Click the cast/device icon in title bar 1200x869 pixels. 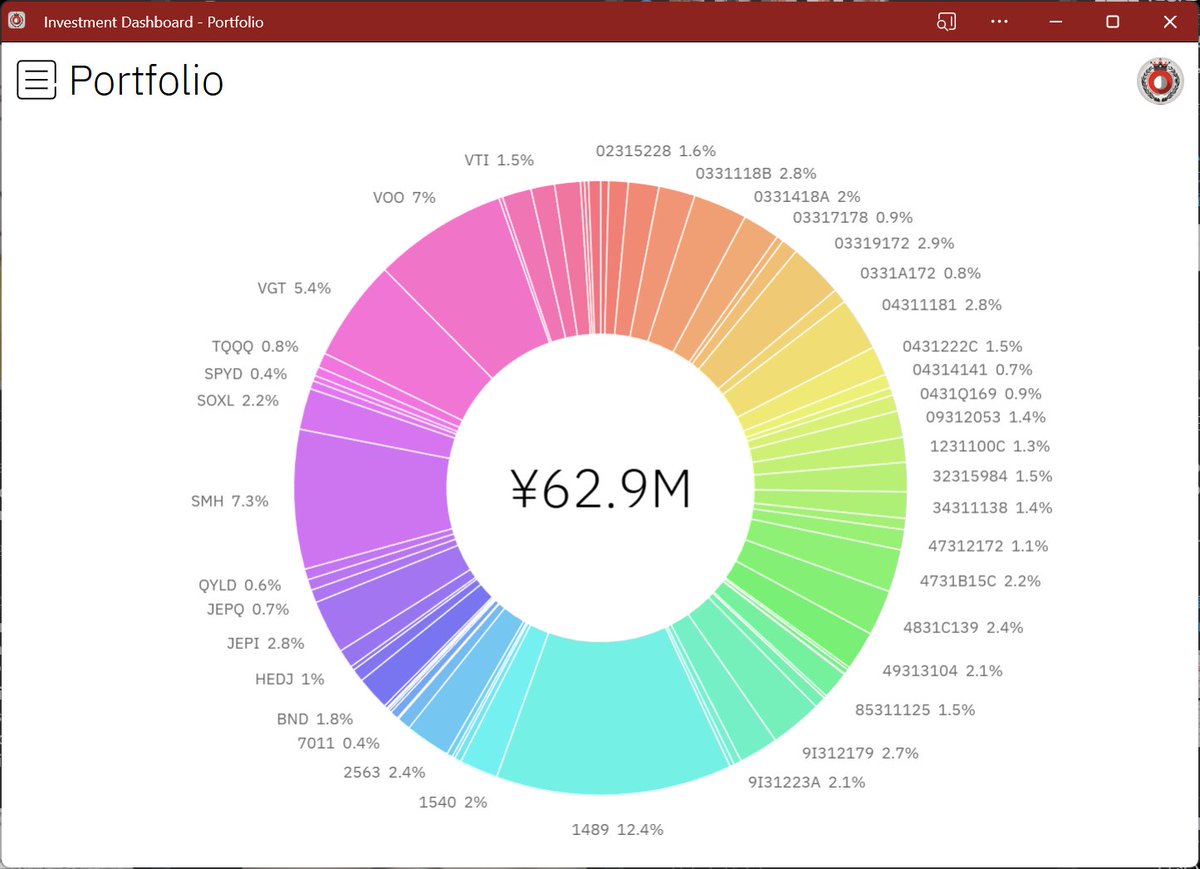click(946, 22)
